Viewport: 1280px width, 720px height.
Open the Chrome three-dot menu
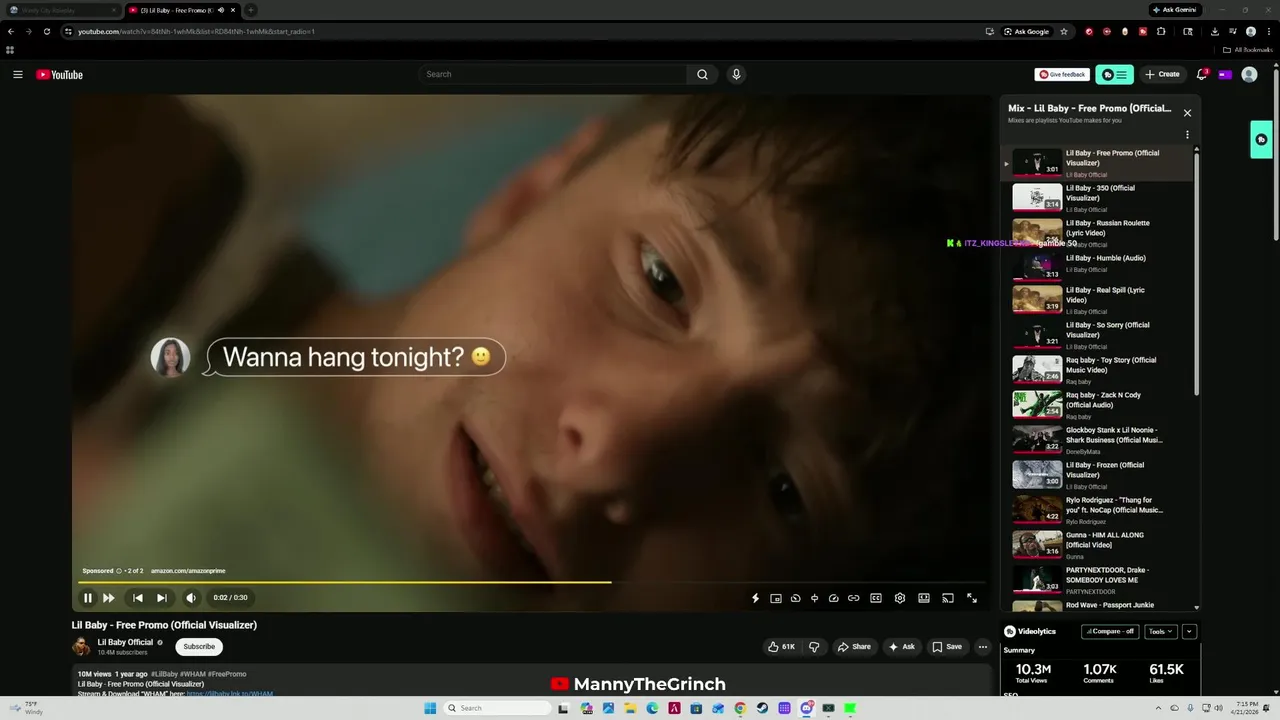point(1268,31)
